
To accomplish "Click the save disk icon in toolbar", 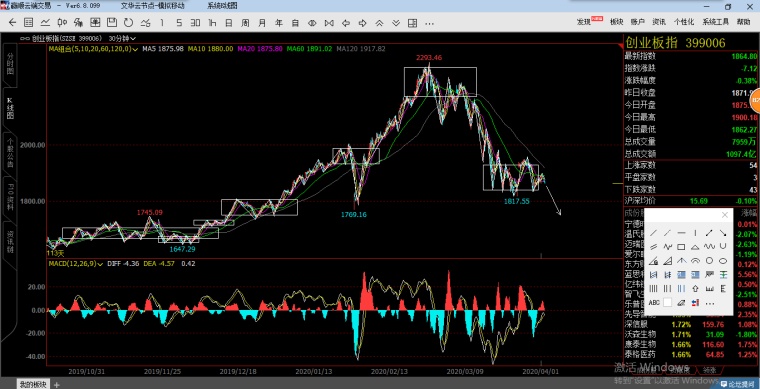I will pos(111,22).
